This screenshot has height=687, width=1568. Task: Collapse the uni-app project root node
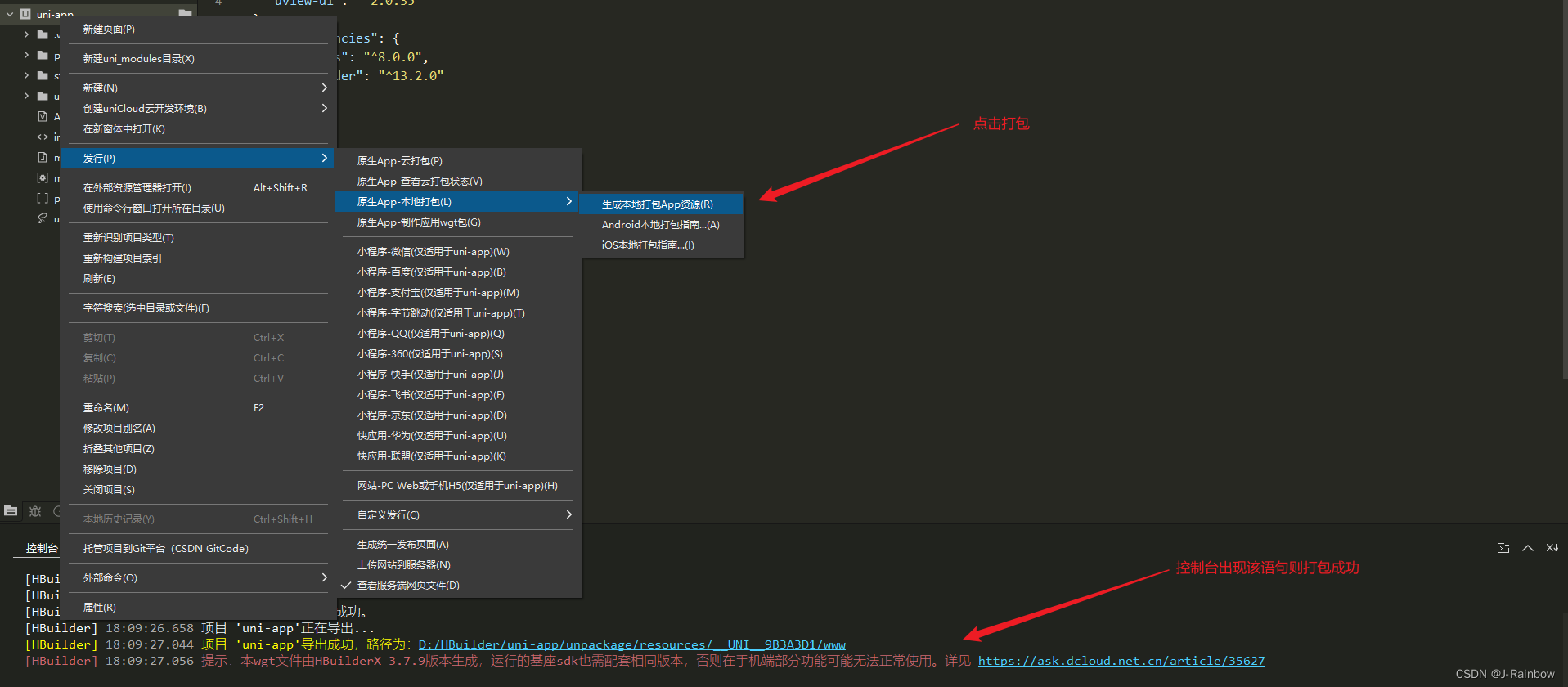click(10, 14)
